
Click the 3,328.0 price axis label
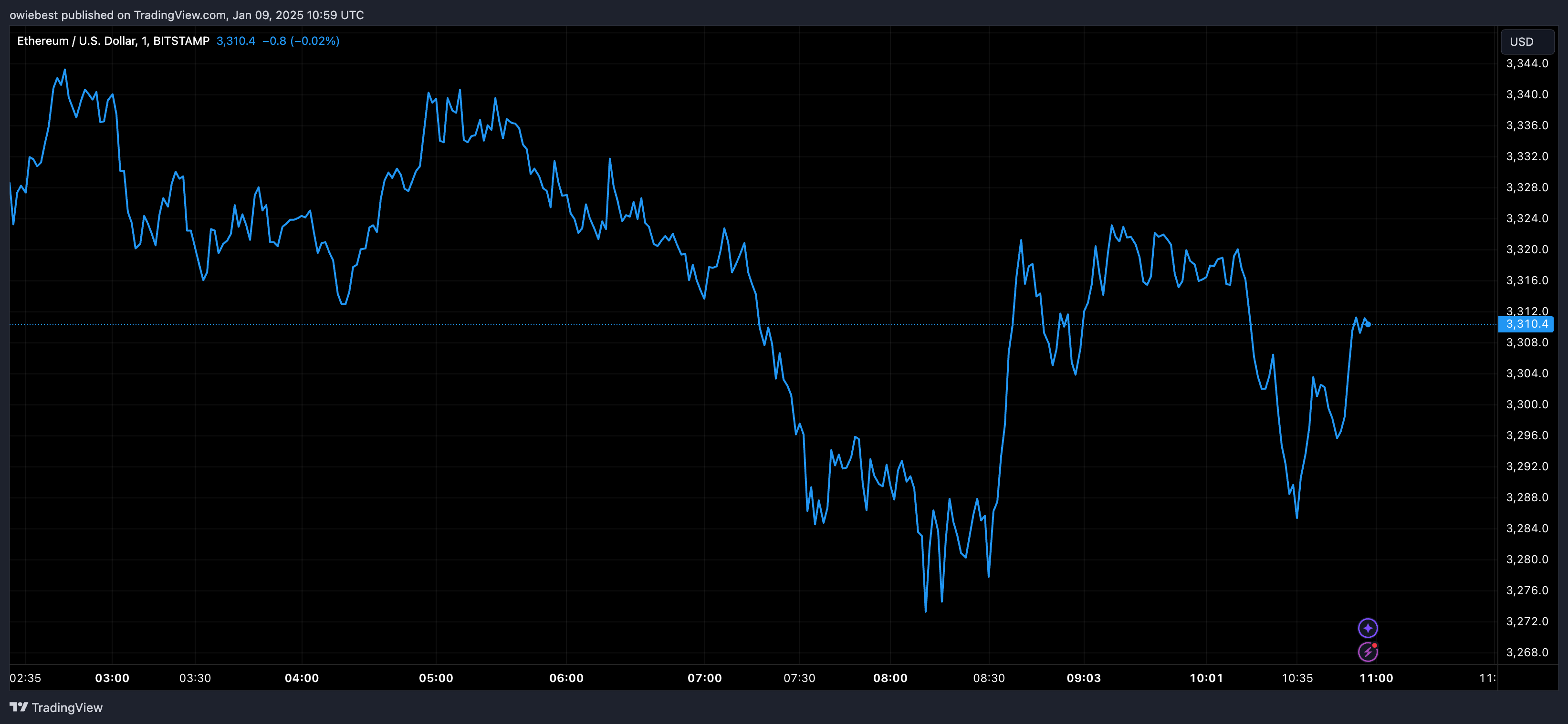[1526, 187]
